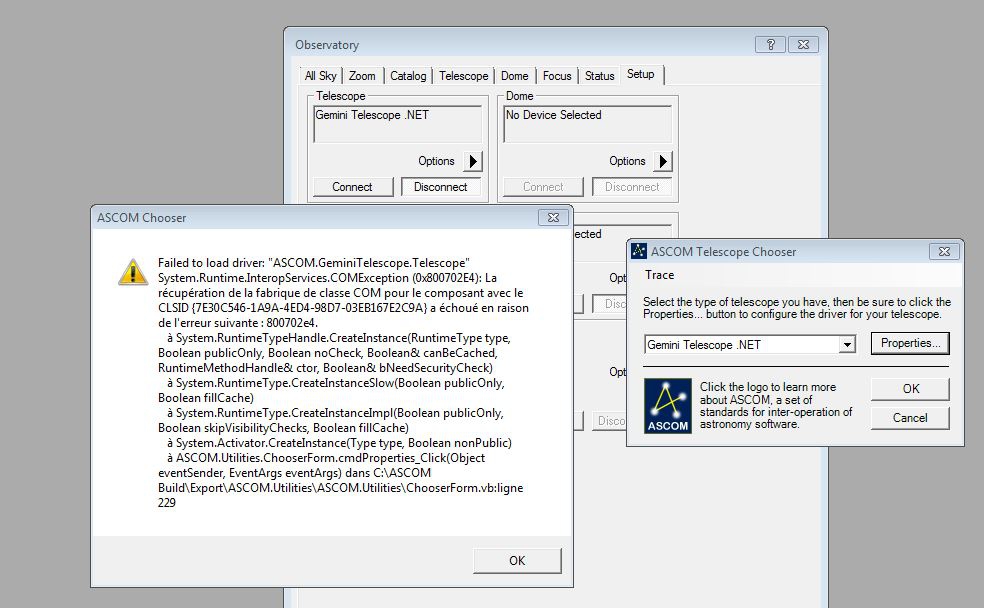The height and width of the screenshot is (608, 984).
Task: Select the Setup tab
Action: (641, 74)
